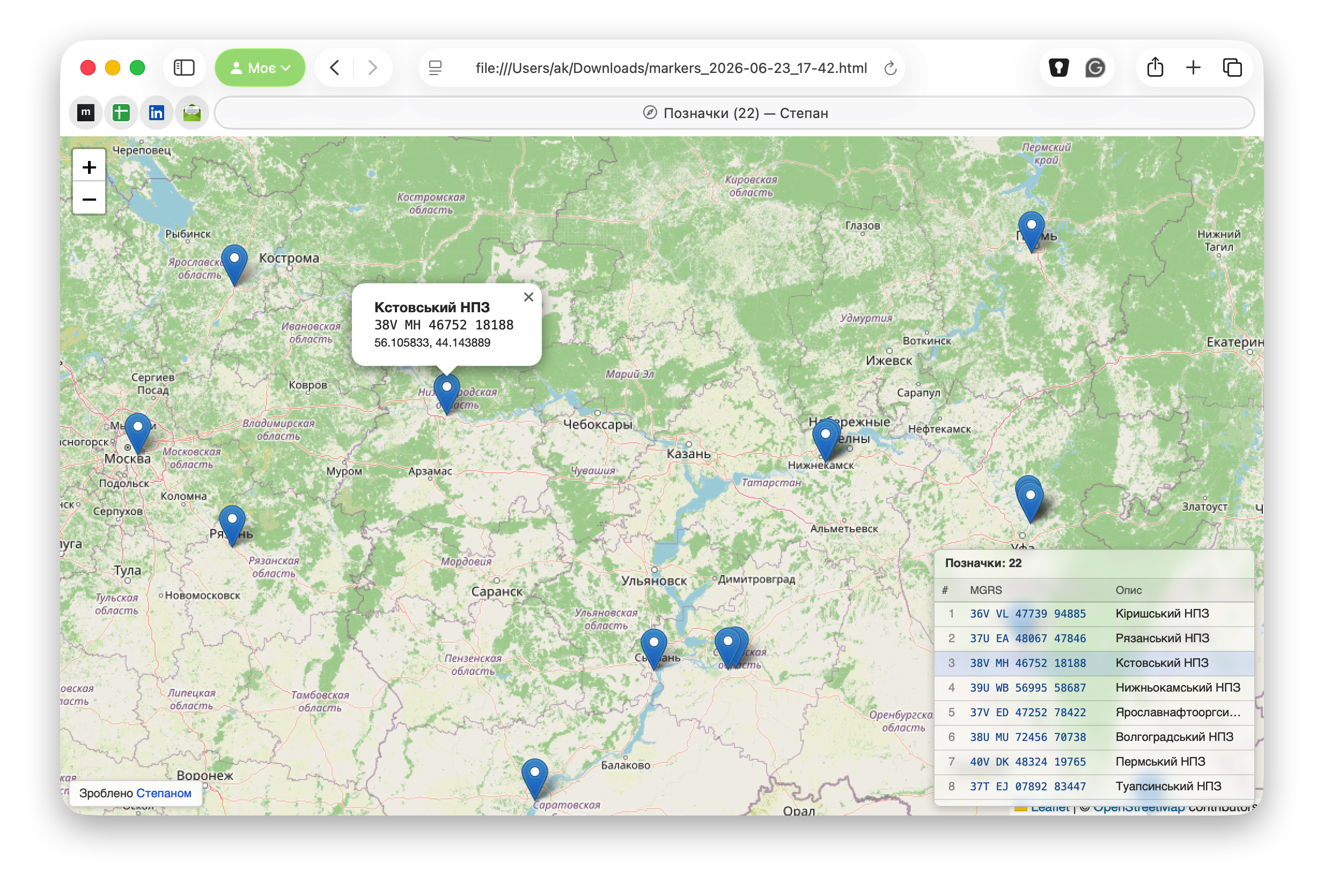Open the pinned LinkedIn tab
The height and width of the screenshot is (896, 1324).
(x=156, y=113)
